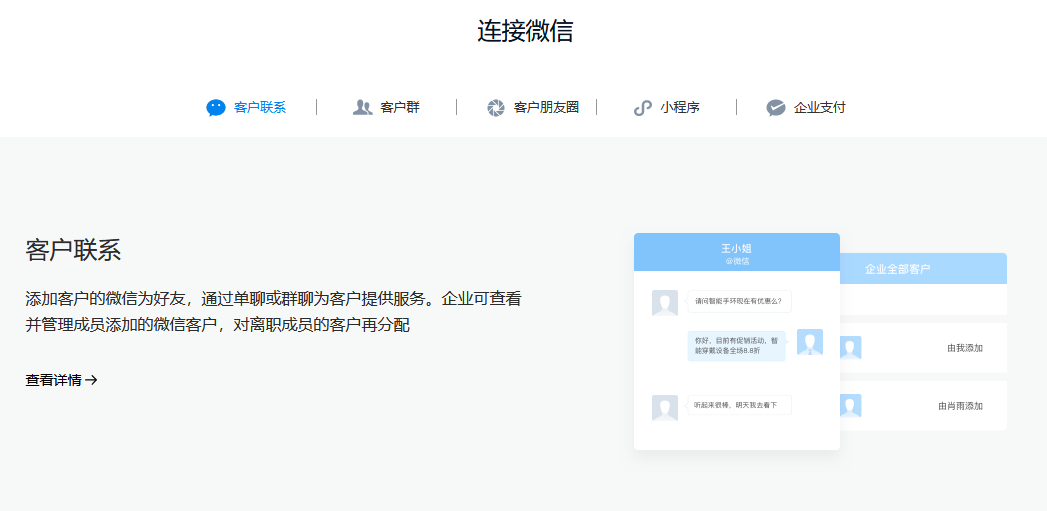Click the 连接微信 heading

tap(525, 31)
